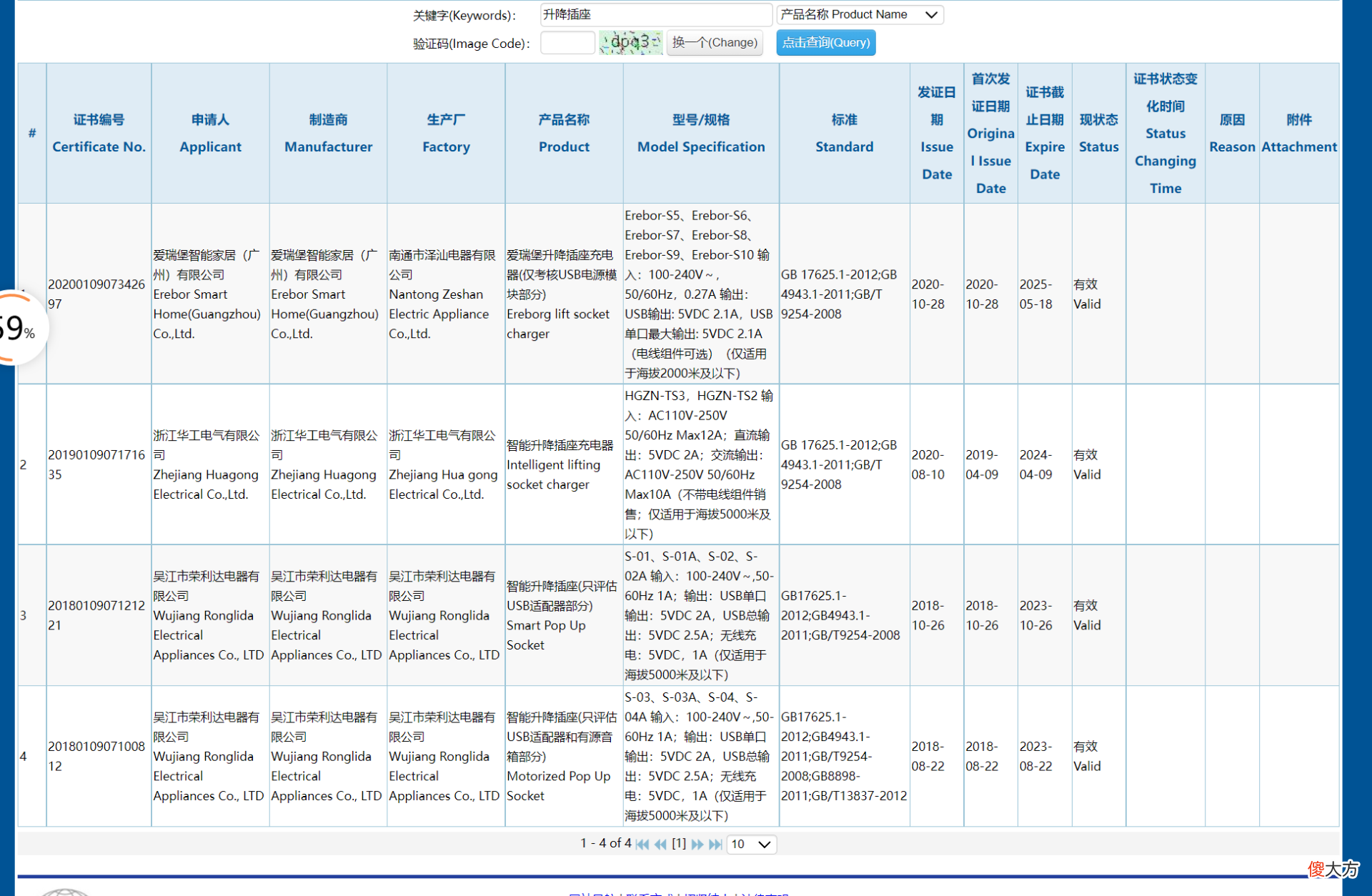Click current page number [1] indicator
Screen dimensions: 1372x896
point(679,844)
